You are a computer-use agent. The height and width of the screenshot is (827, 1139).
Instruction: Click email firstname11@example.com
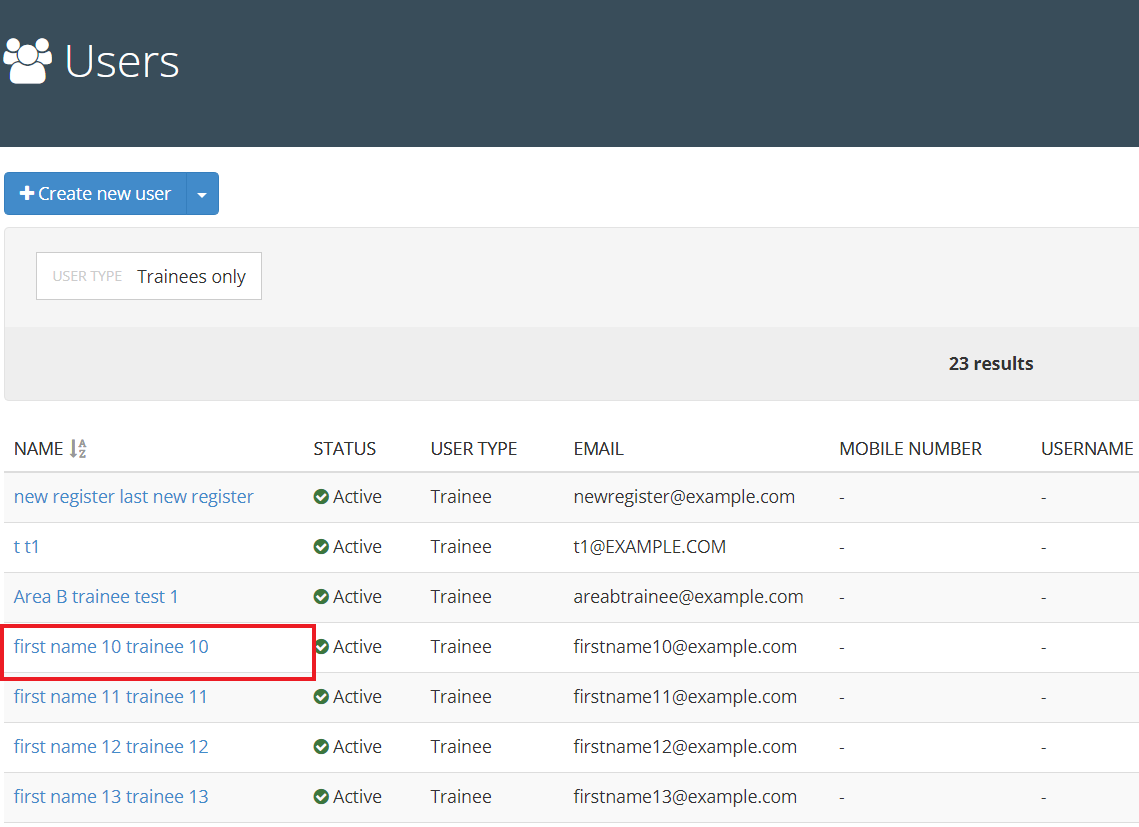coord(685,697)
